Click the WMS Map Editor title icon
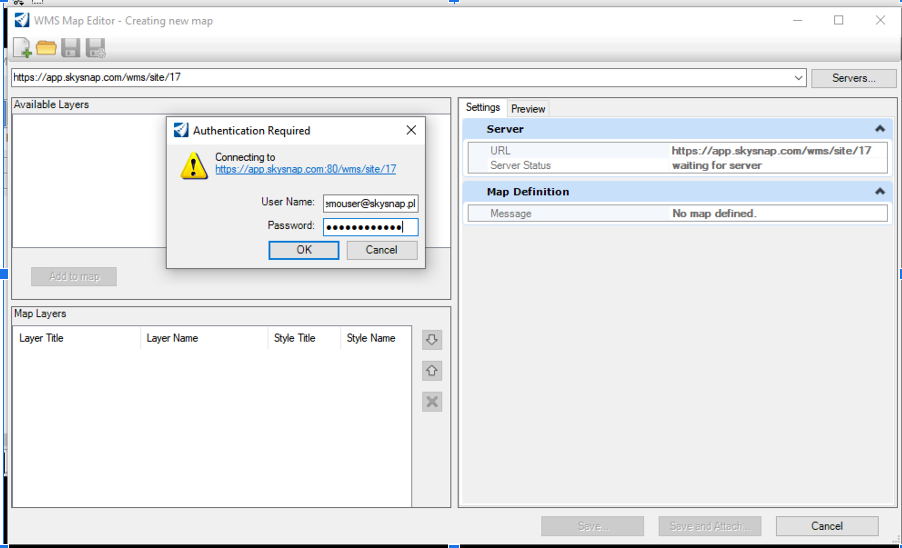 [21, 20]
